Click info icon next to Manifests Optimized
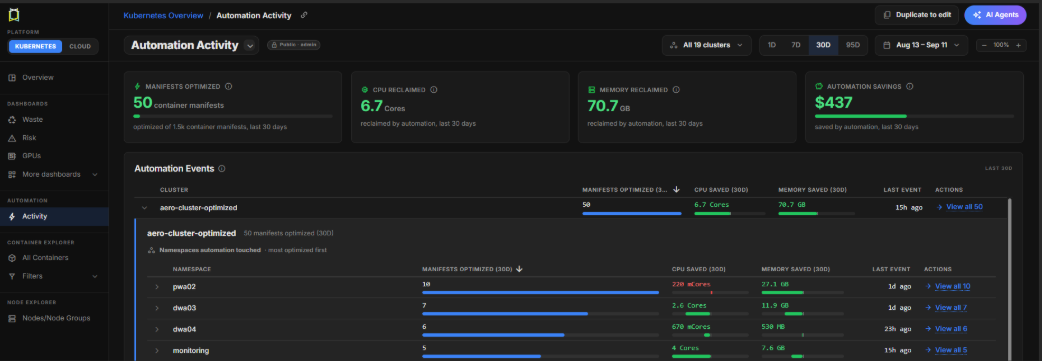 (x=229, y=86)
